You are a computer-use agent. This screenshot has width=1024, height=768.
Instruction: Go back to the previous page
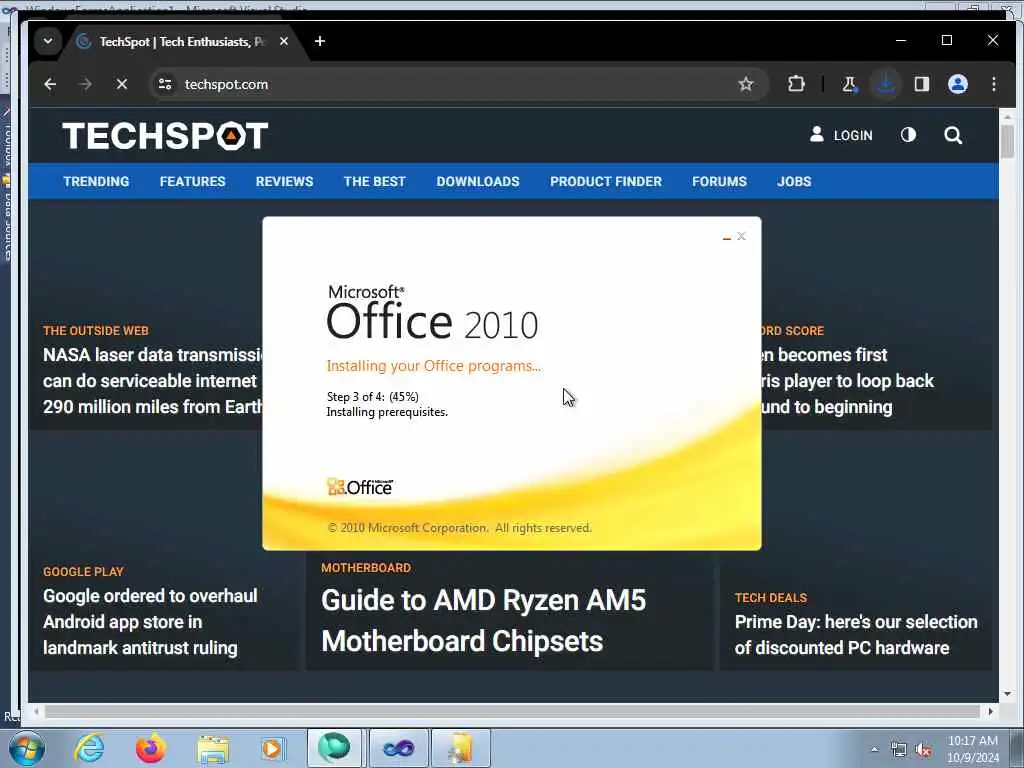[x=50, y=84]
